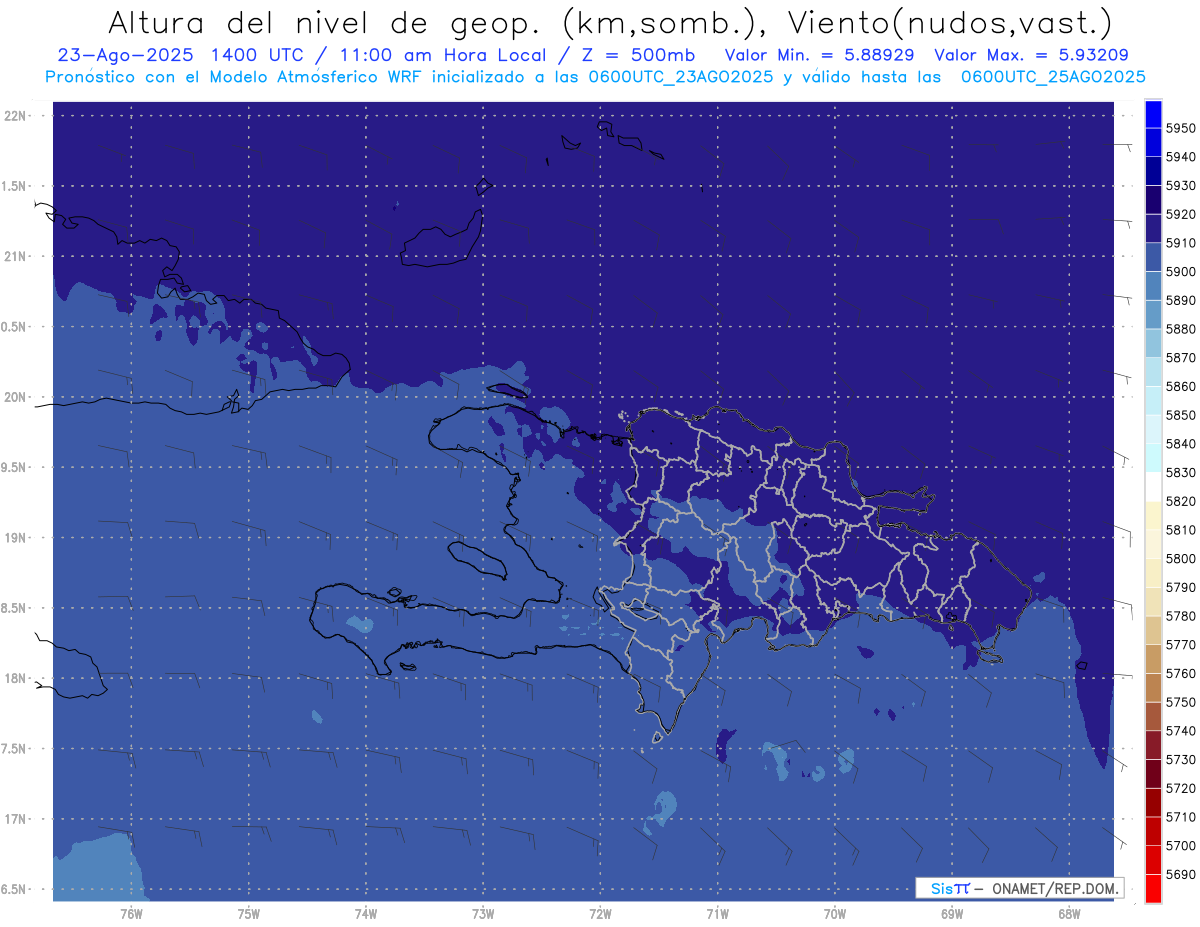Click the 5720 legend value
1200x927 pixels.
coord(1181,788)
